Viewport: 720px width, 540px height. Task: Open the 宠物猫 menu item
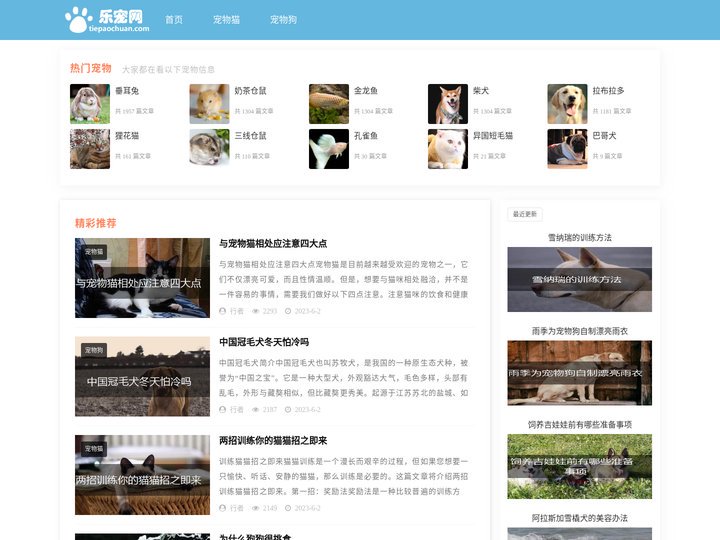pos(226,20)
